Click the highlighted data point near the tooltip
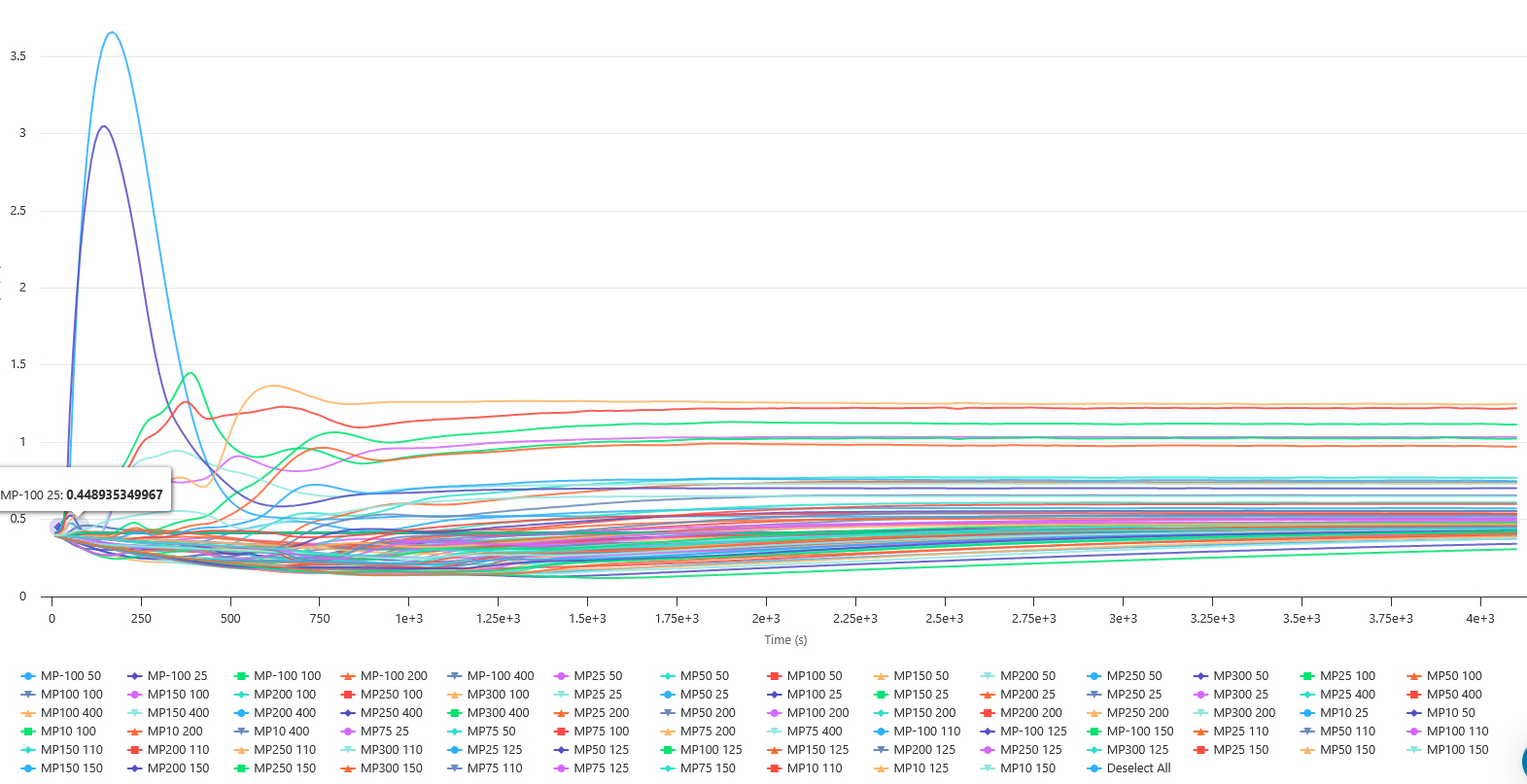The height and width of the screenshot is (784, 1527). 58,528
